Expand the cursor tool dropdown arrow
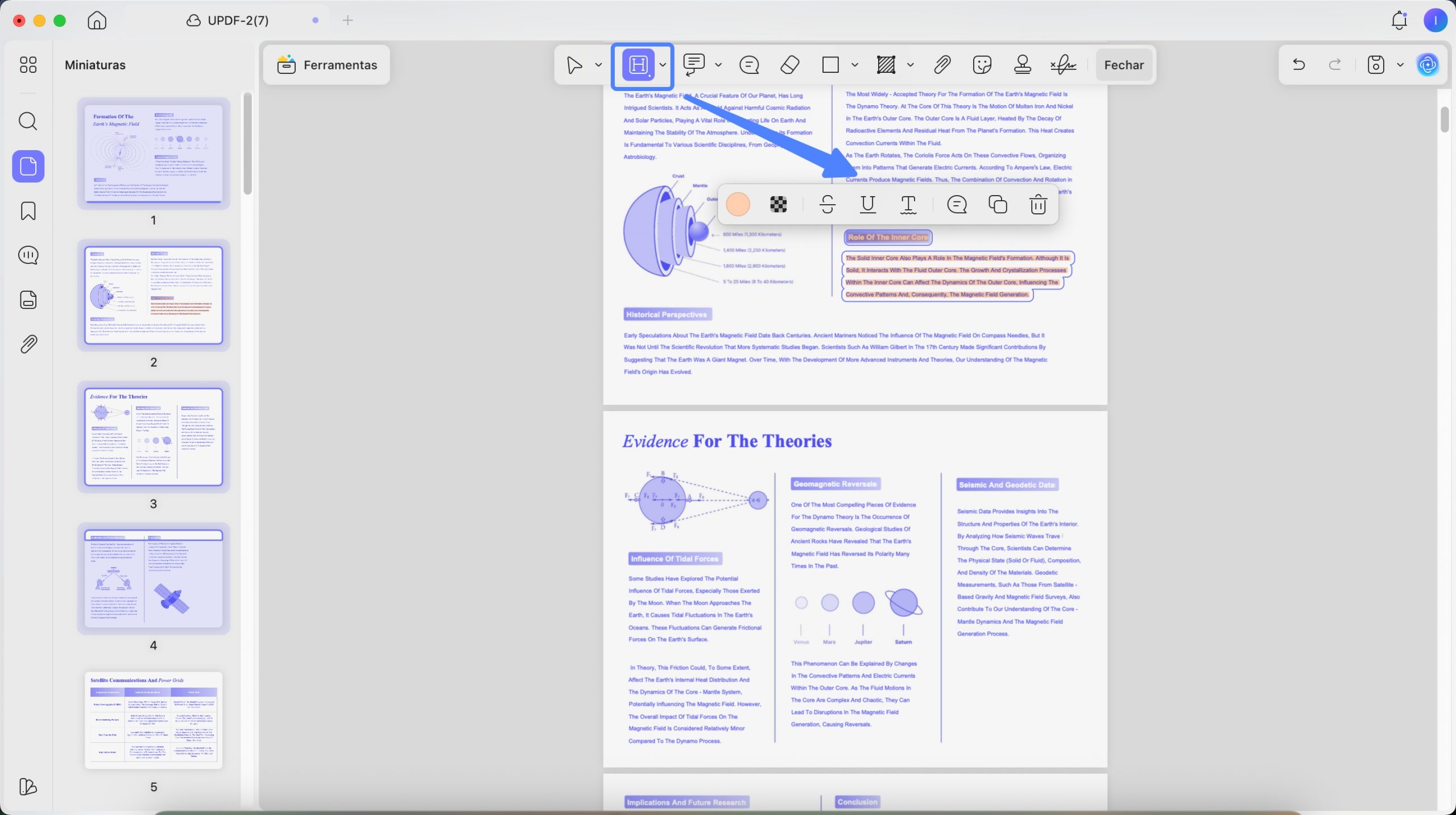The width and height of the screenshot is (1456, 815). (x=598, y=65)
